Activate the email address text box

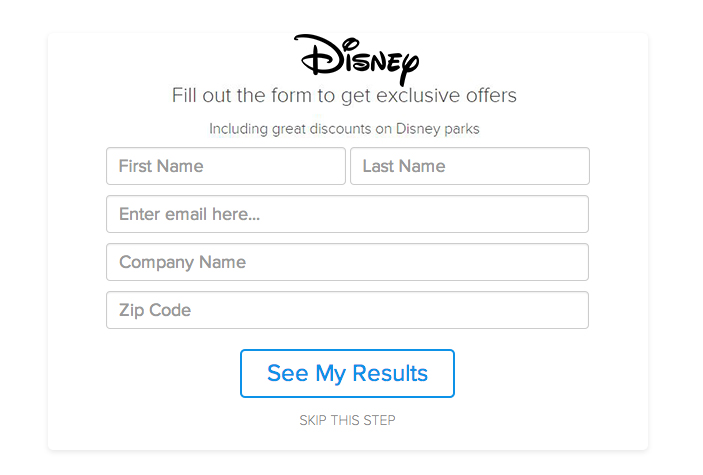[347, 214]
